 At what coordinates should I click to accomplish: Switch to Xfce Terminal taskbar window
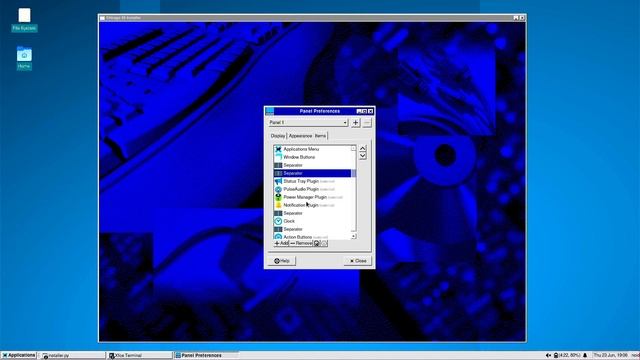140,356
